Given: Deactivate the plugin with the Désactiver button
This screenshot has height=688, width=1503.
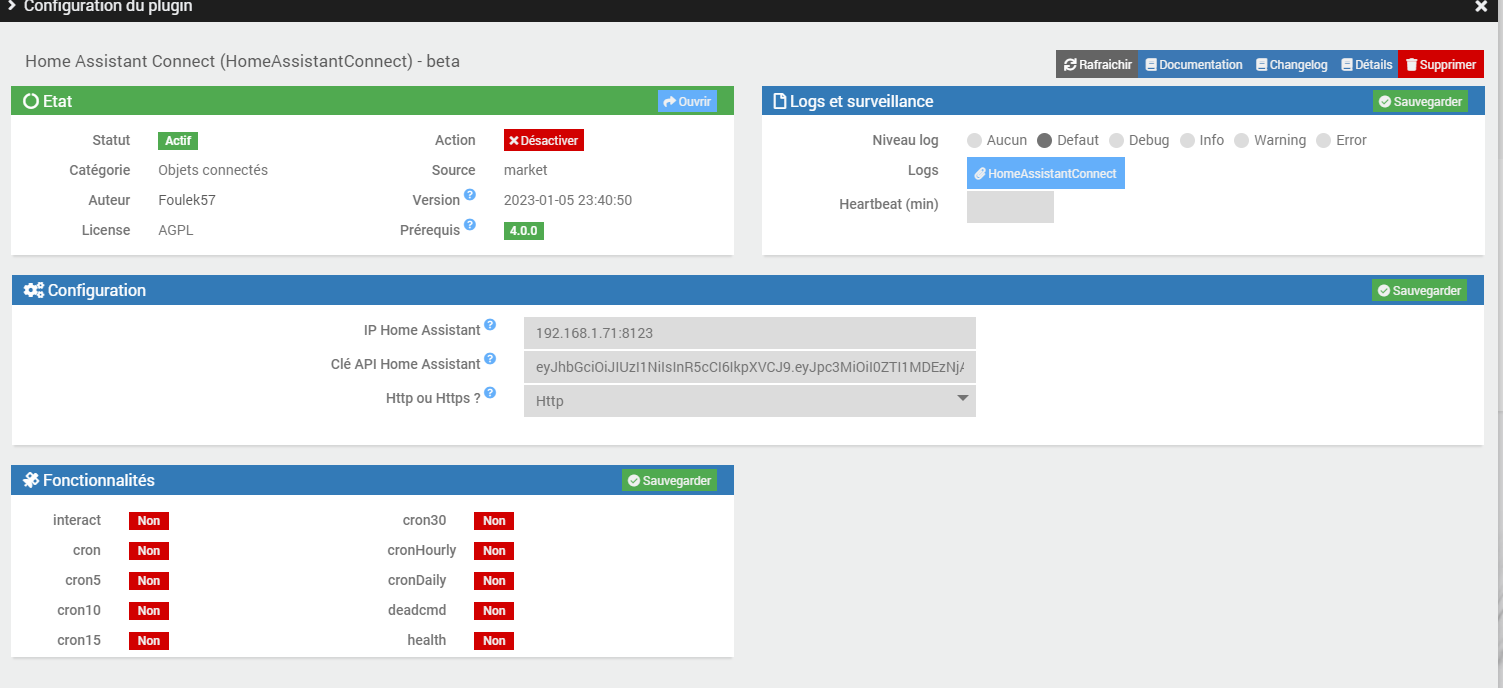Looking at the screenshot, I should click(544, 140).
